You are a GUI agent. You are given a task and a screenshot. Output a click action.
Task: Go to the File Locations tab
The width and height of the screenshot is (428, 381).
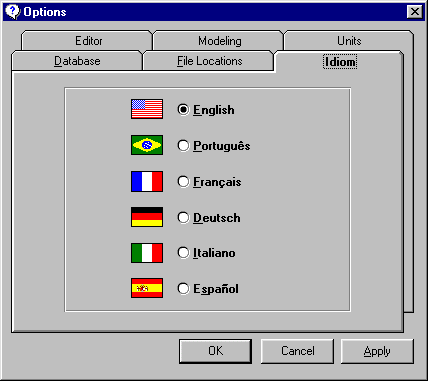point(209,61)
